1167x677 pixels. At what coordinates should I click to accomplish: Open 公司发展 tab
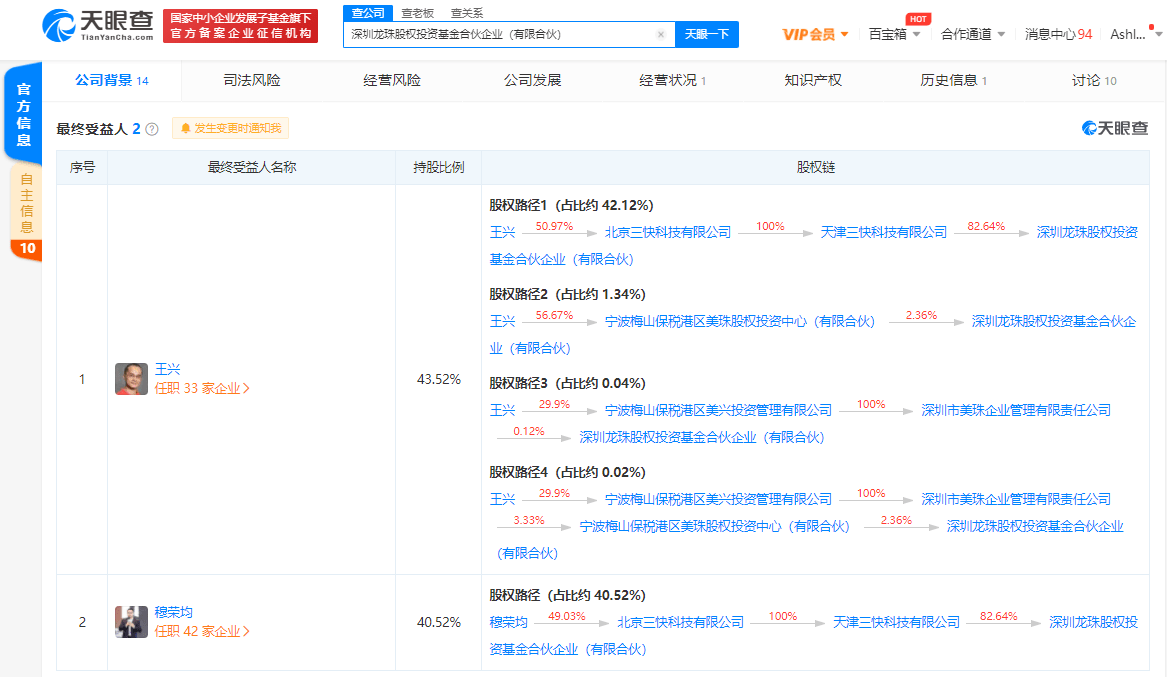point(532,80)
